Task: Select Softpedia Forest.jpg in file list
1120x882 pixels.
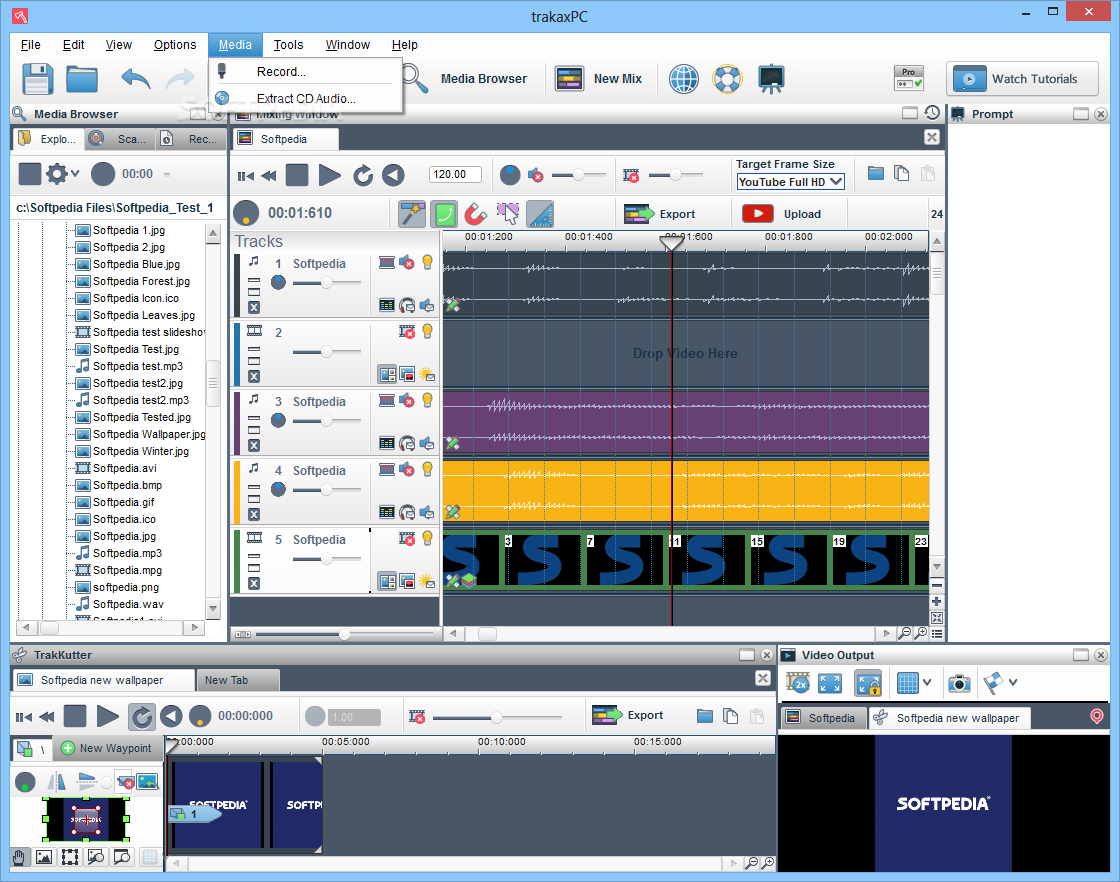Action: coord(141,281)
